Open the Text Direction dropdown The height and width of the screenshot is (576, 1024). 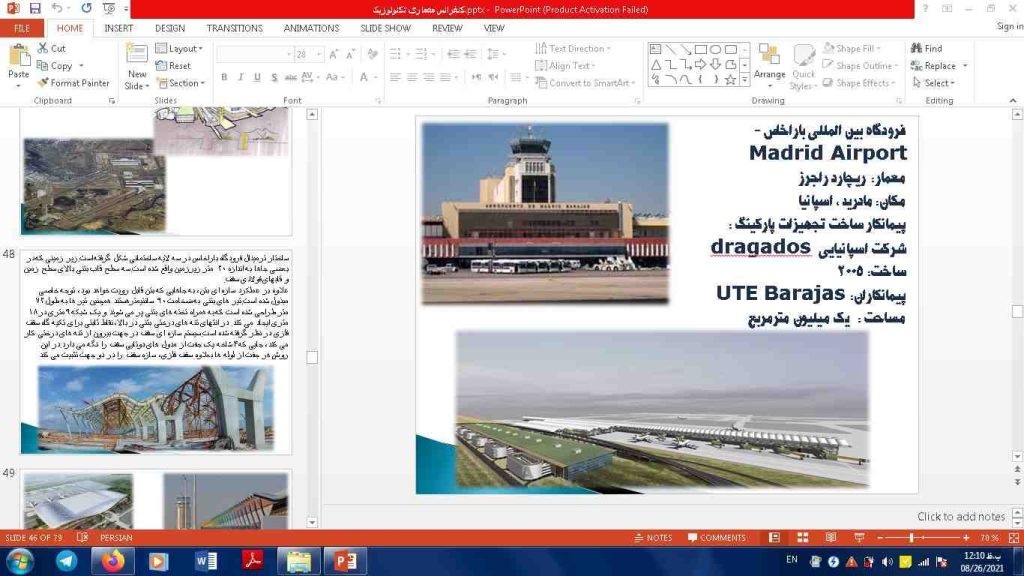pyautogui.click(x=573, y=48)
